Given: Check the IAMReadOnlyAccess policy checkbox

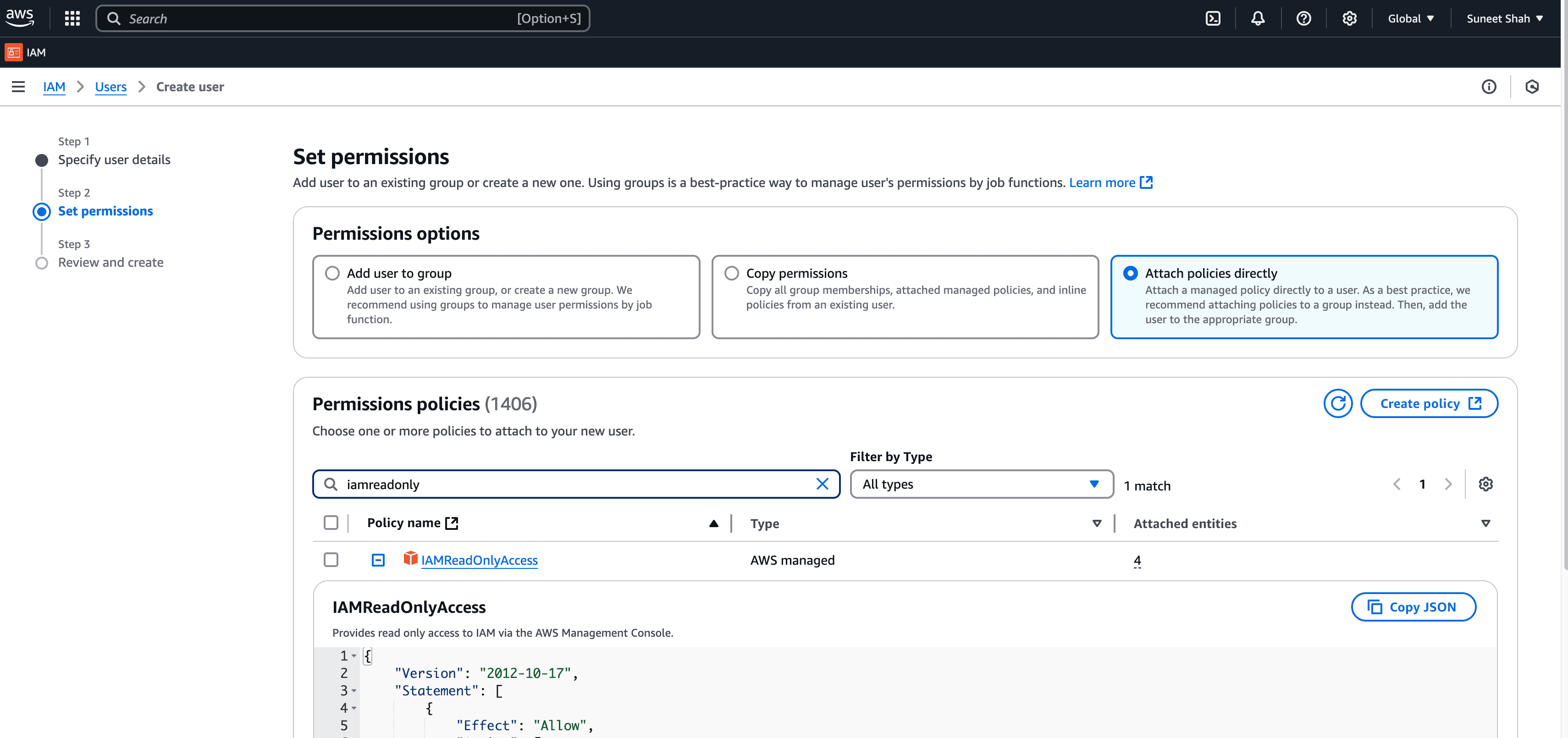Looking at the screenshot, I should point(331,560).
